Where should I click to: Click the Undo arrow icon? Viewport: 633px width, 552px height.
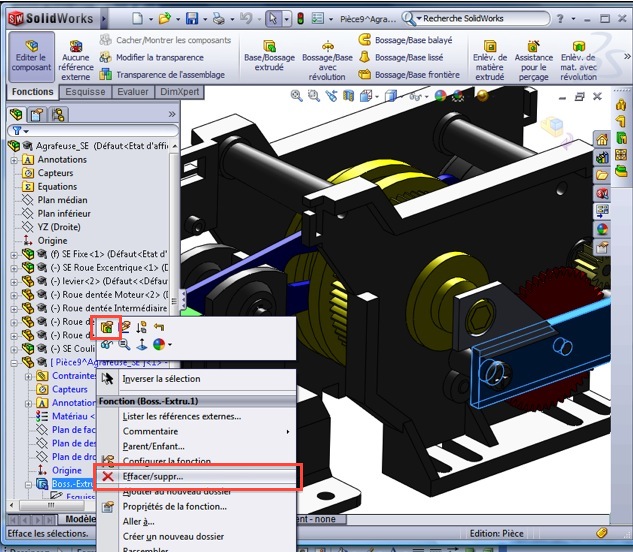[245, 18]
